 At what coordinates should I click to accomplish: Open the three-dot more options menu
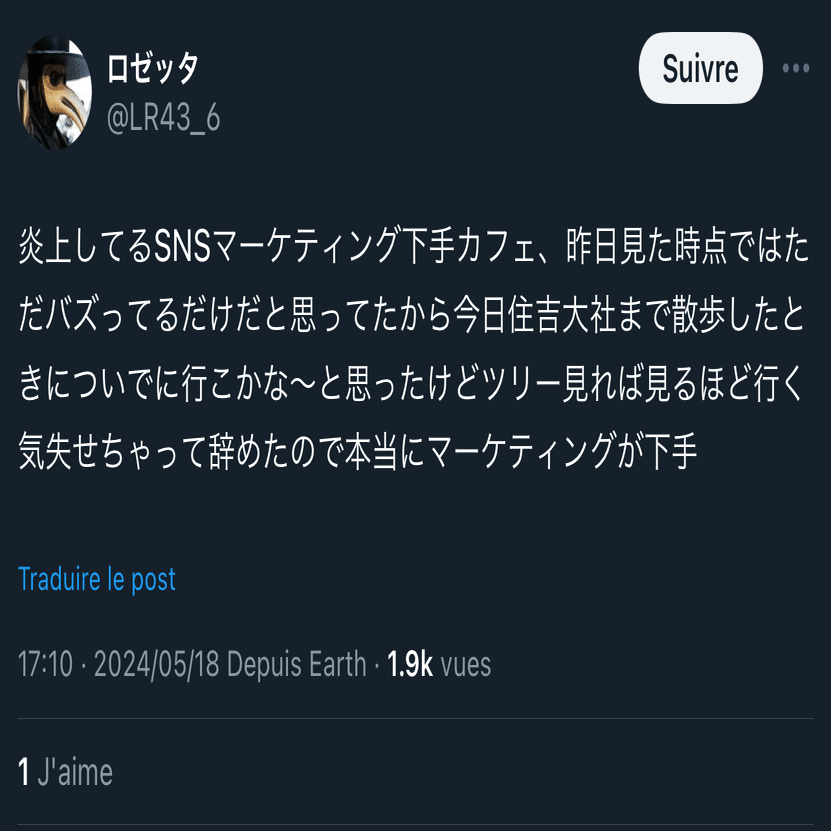[x=796, y=68]
